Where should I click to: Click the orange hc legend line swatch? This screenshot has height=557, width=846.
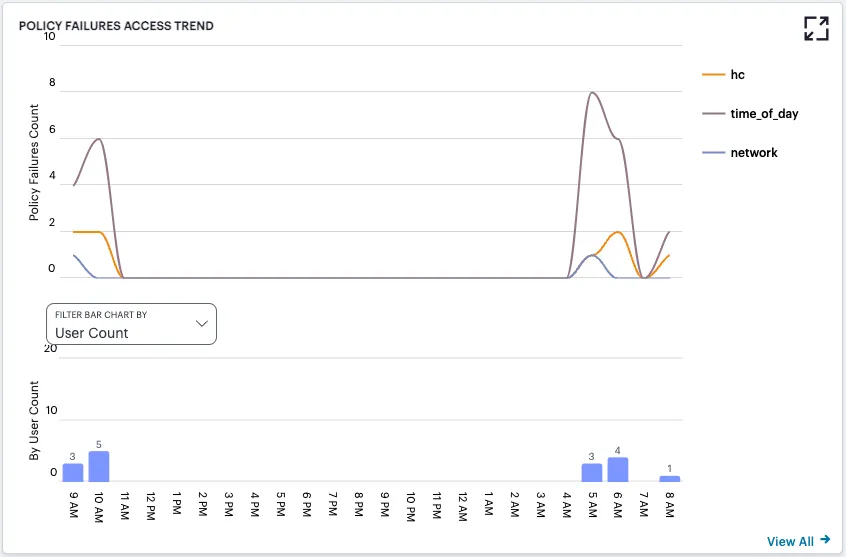713,74
